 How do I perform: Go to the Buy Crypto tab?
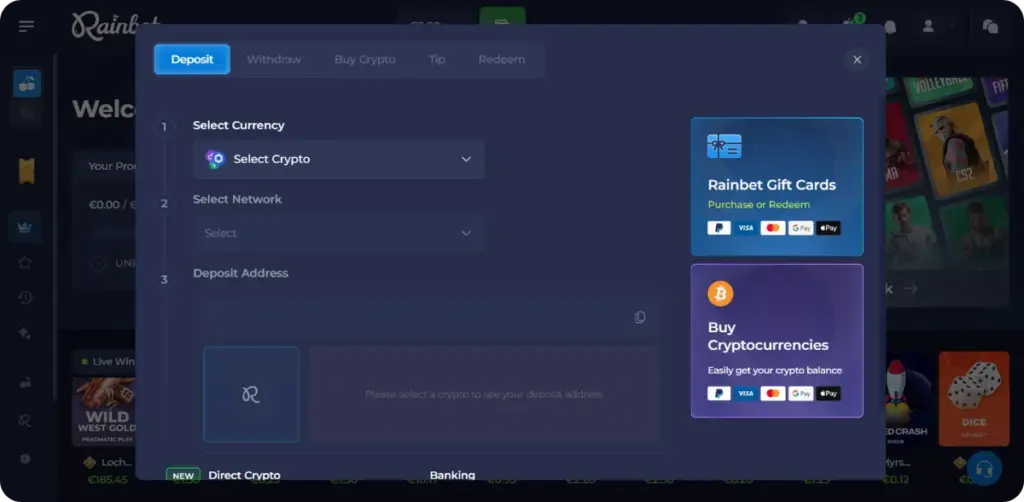click(365, 59)
